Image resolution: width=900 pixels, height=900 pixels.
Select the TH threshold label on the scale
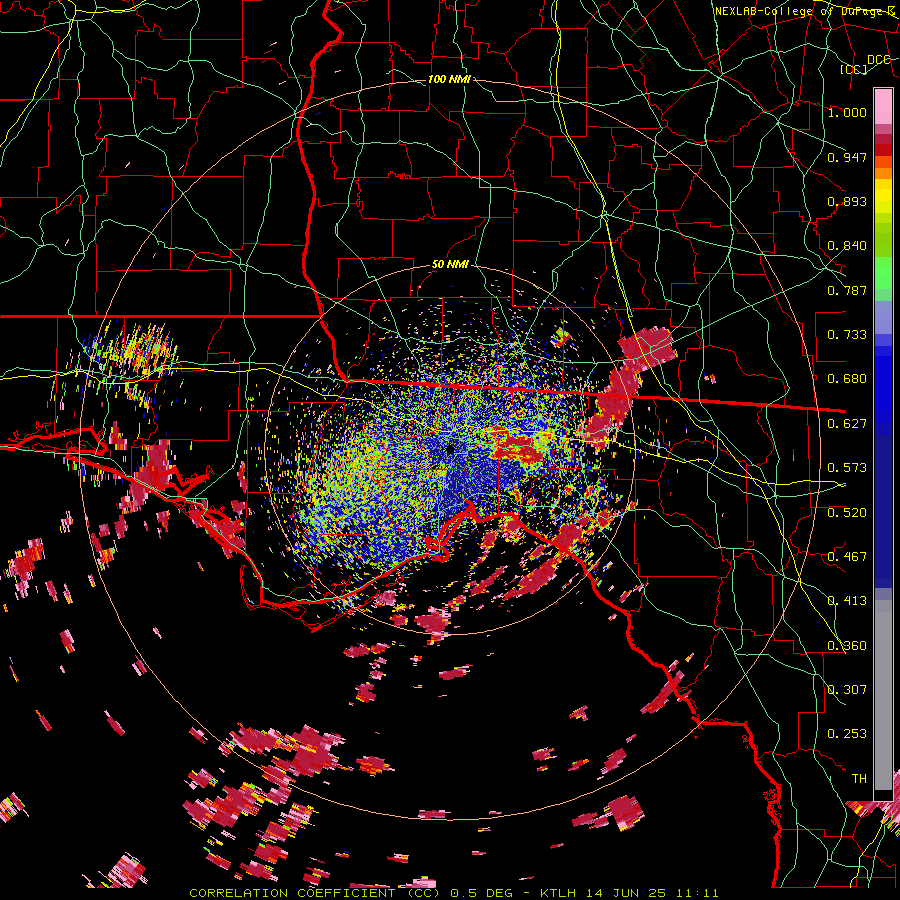point(859,779)
